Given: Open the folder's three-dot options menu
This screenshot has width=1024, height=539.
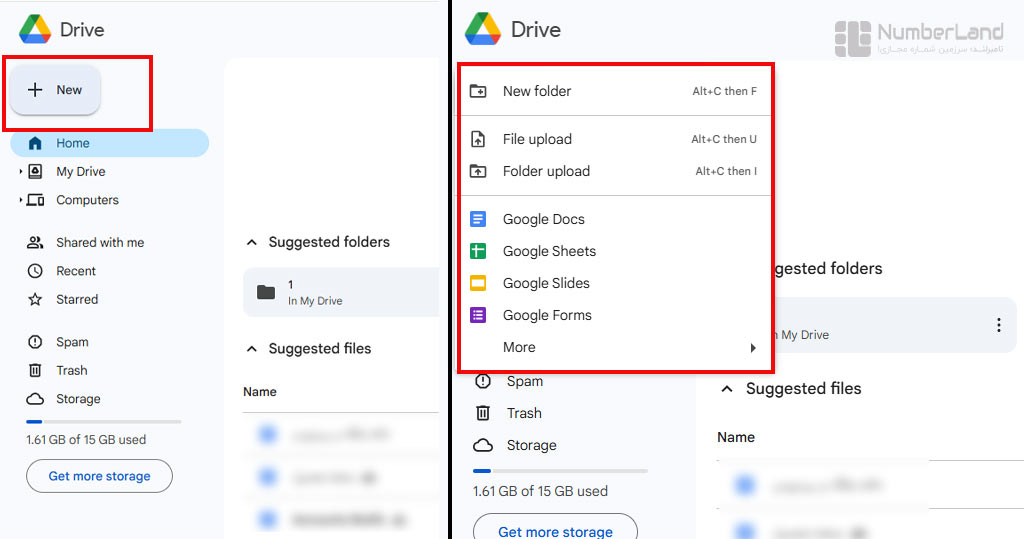Looking at the screenshot, I should click(x=999, y=325).
